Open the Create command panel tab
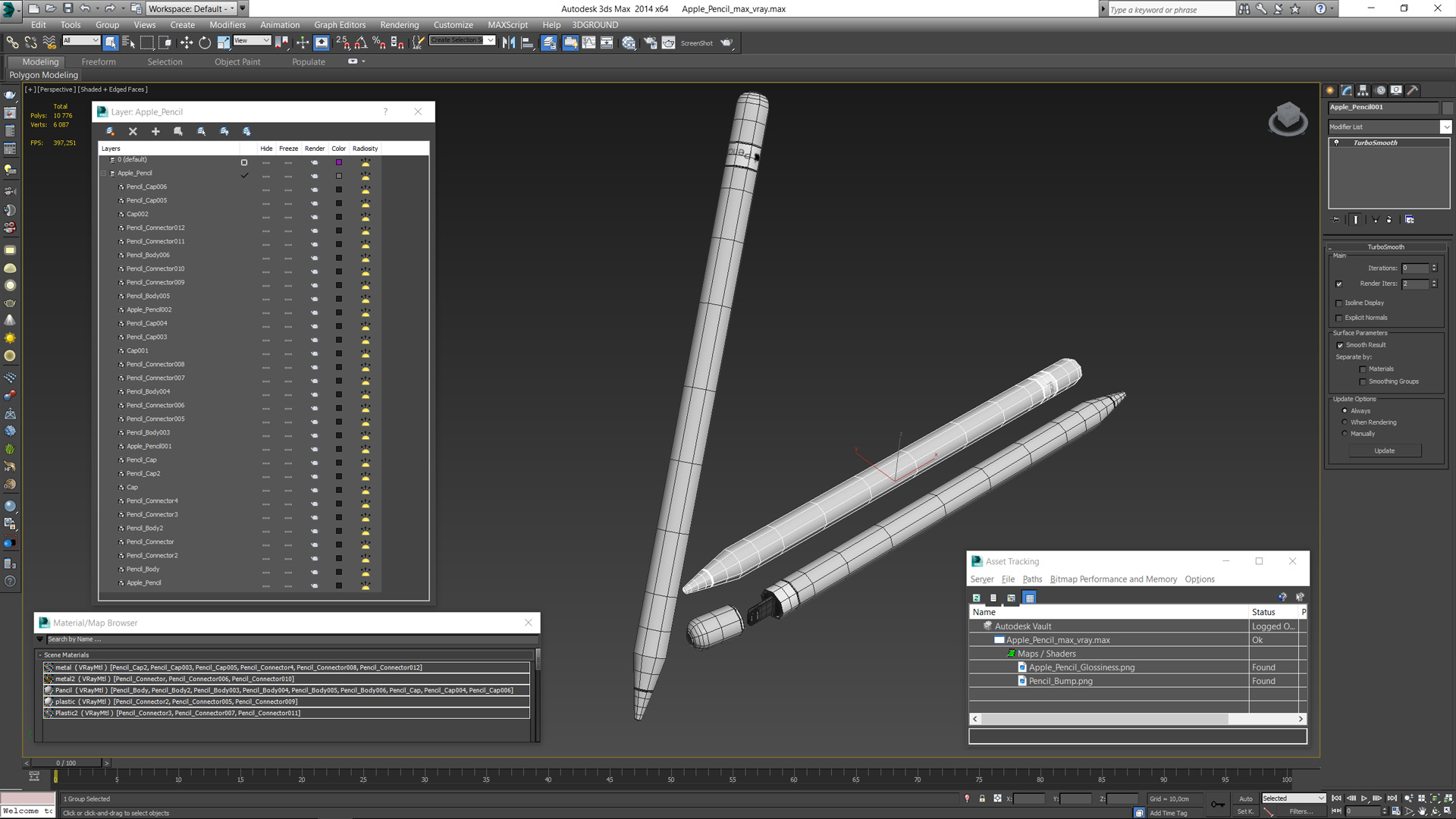Image resolution: width=1456 pixels, height=819 pixels. (x=1330, y=90)
